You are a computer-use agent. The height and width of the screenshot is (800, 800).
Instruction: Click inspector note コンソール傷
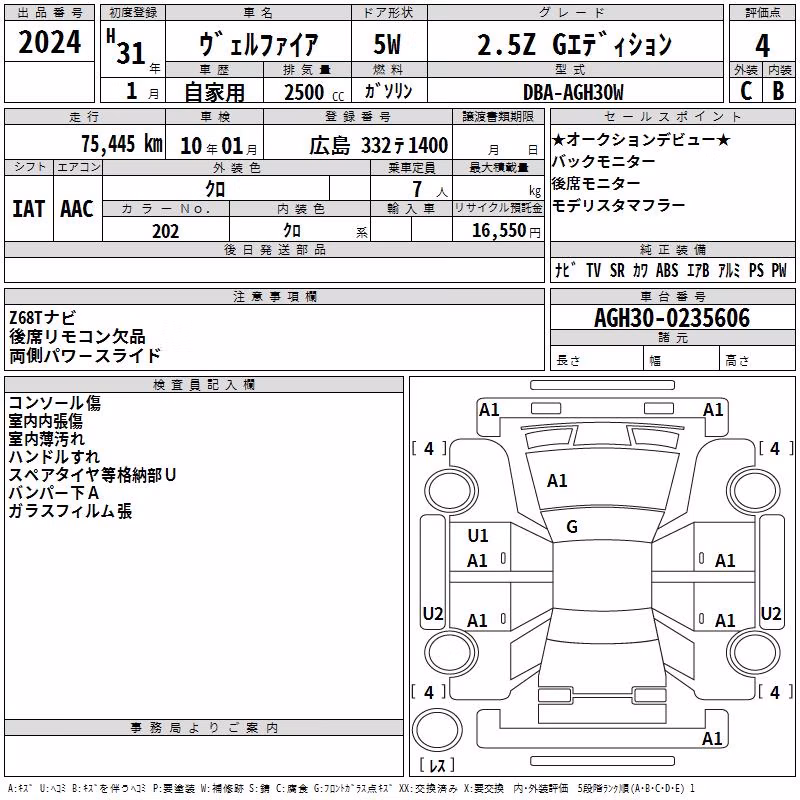coord(55,403)
